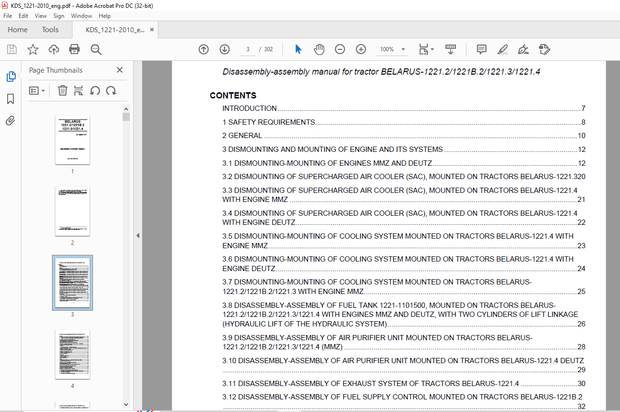Click the upload to cloud icon

pyautogui.click(x=54, y=49)
